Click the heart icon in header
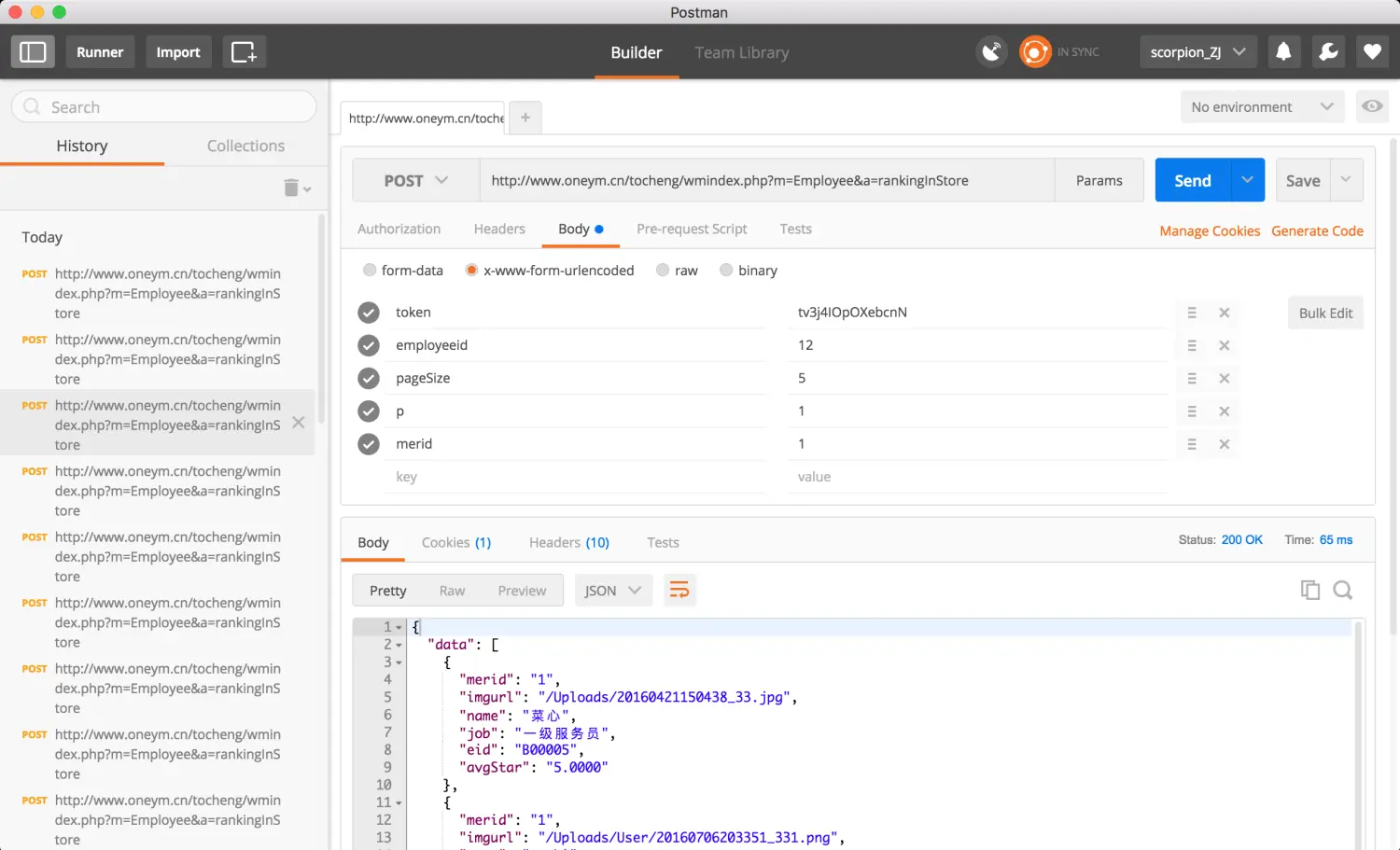The image size is (1400, 850). click(x=1372, y=52)
